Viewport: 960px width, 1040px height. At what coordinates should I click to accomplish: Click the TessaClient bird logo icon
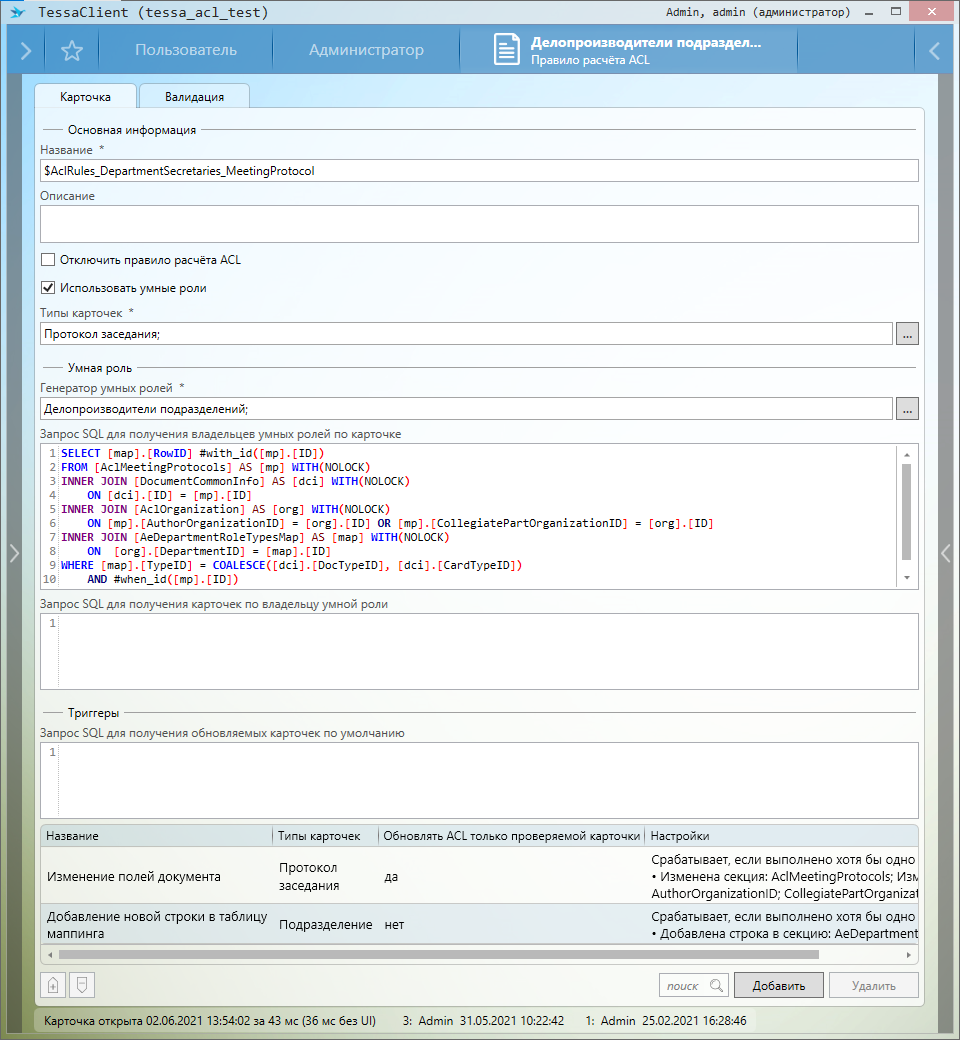pos(17,12)
